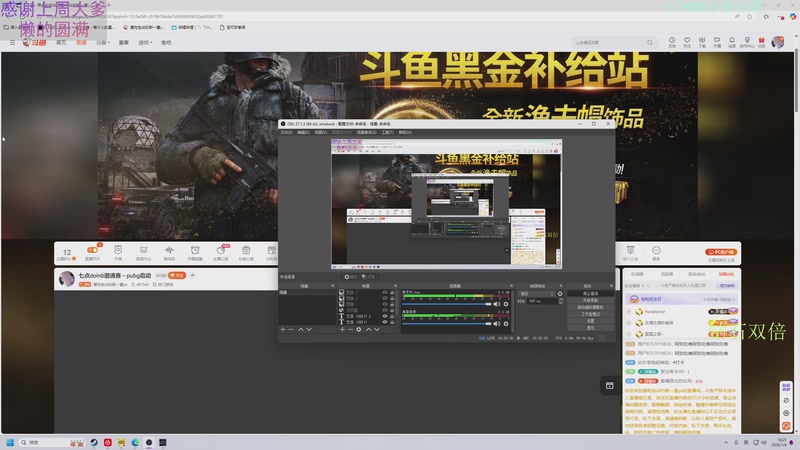
Task: Open OBS 工具 Tools menu
Action: click(x=387, y=132)
